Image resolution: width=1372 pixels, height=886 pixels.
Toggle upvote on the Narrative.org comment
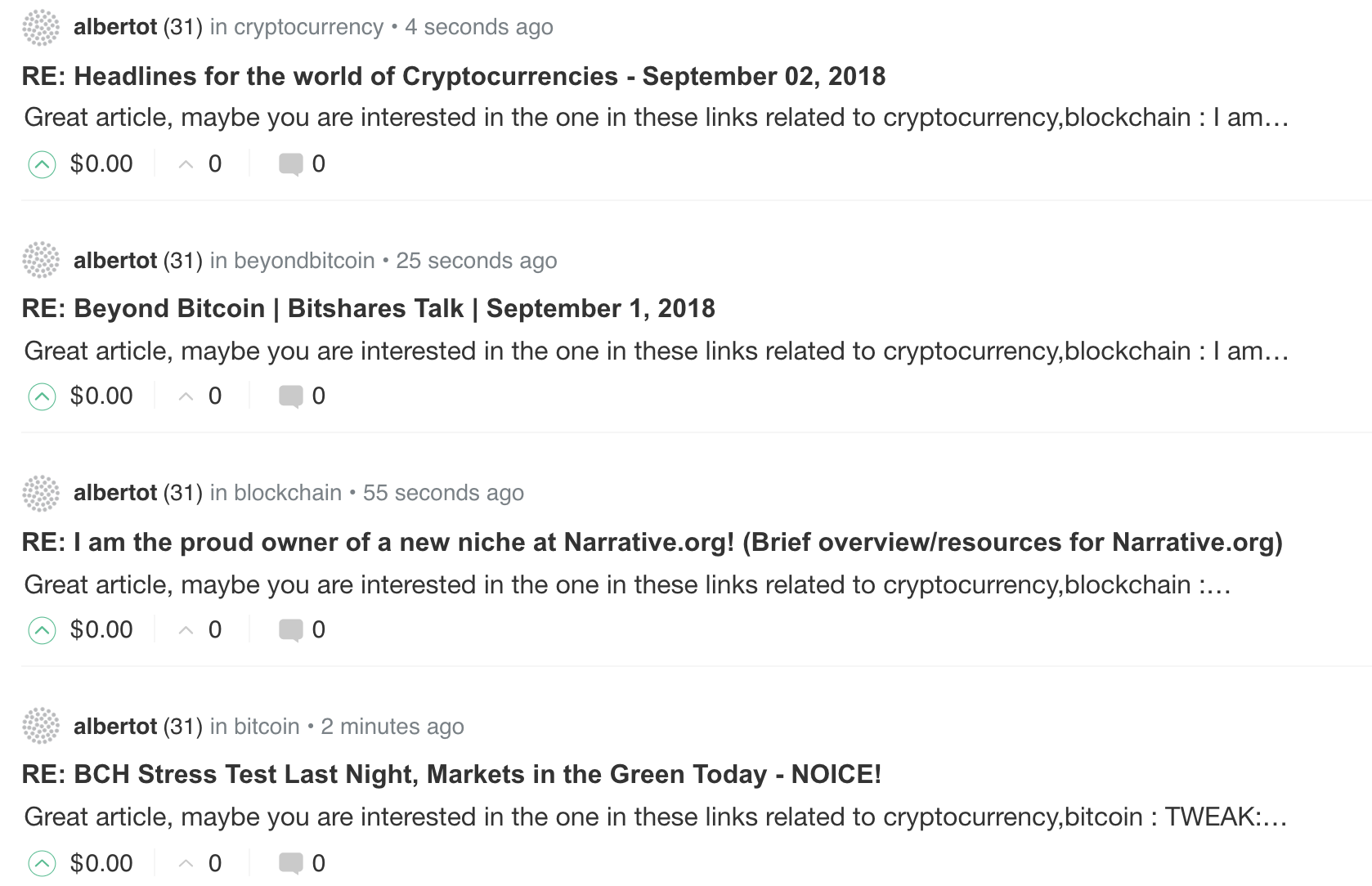pos(43,629)
